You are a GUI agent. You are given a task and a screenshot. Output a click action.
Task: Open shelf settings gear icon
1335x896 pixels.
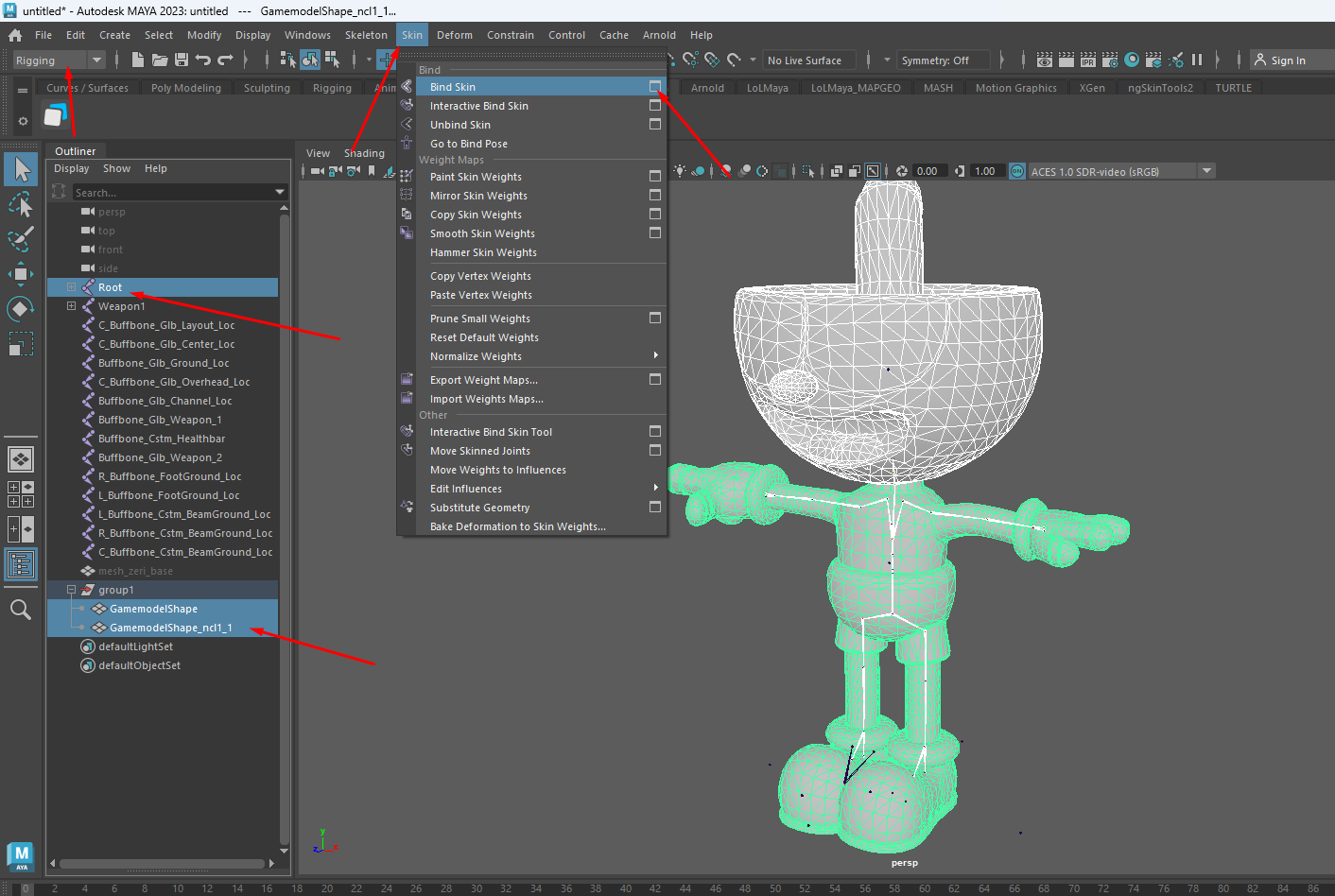coord(23,121)
